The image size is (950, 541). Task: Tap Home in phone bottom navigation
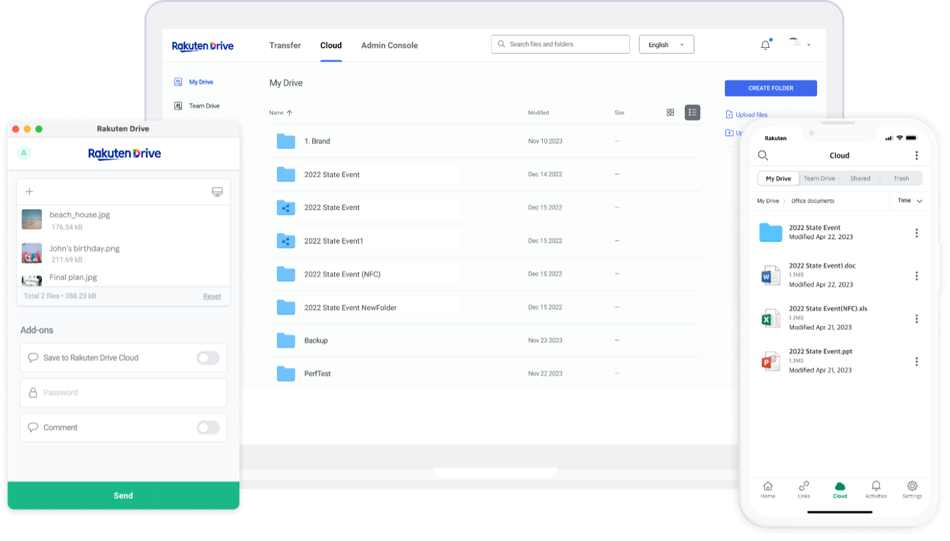768,490
